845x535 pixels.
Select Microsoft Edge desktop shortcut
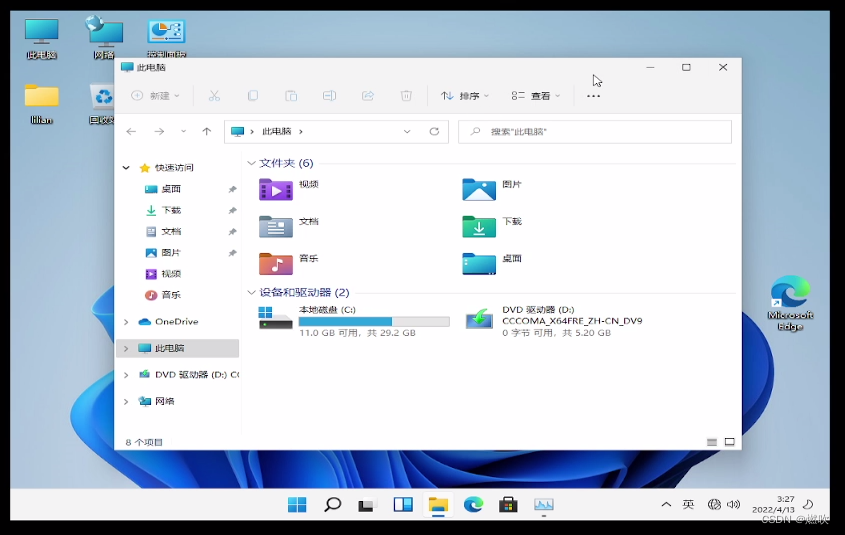[791, 303]
